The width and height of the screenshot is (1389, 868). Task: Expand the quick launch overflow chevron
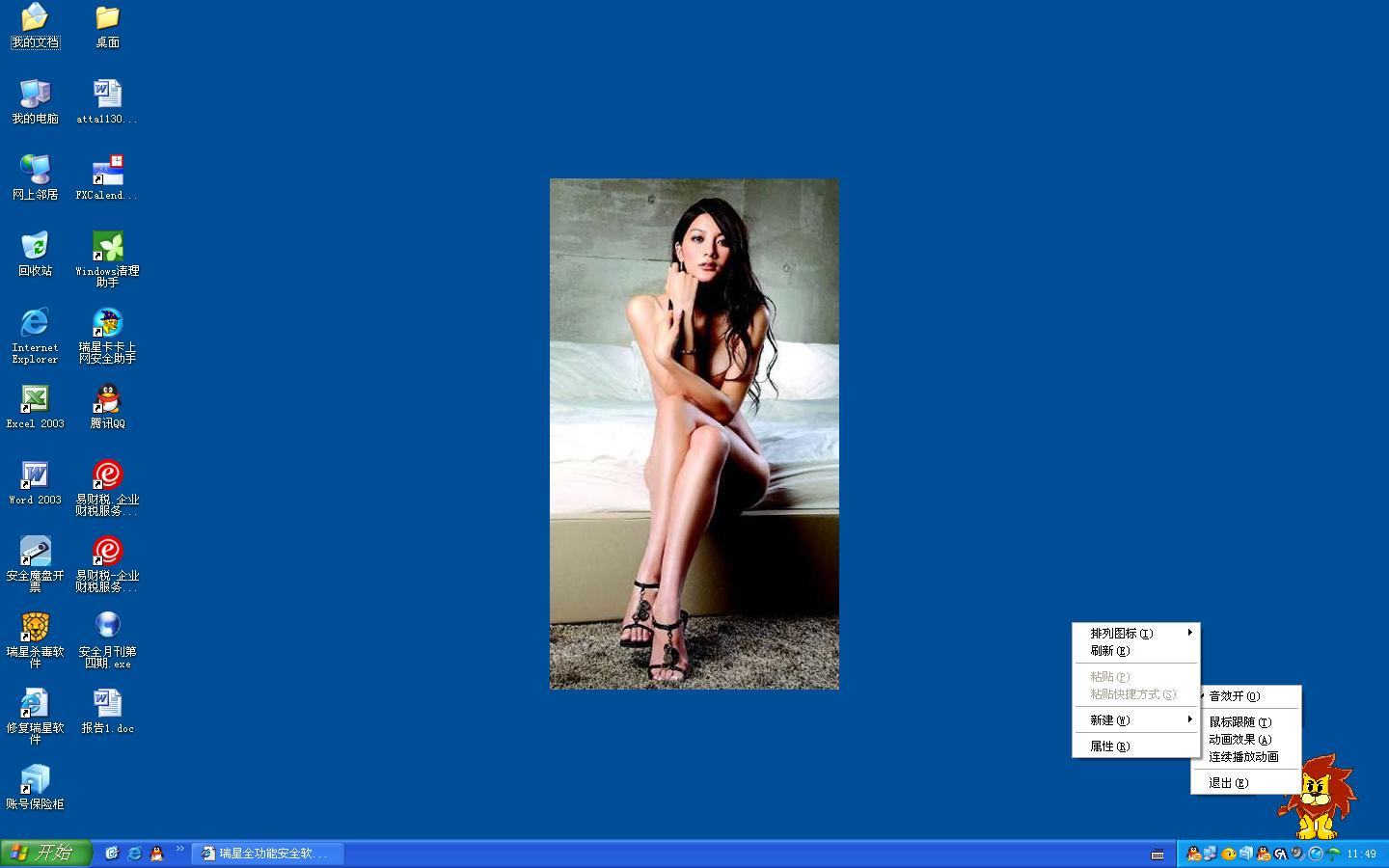(179, 849)
